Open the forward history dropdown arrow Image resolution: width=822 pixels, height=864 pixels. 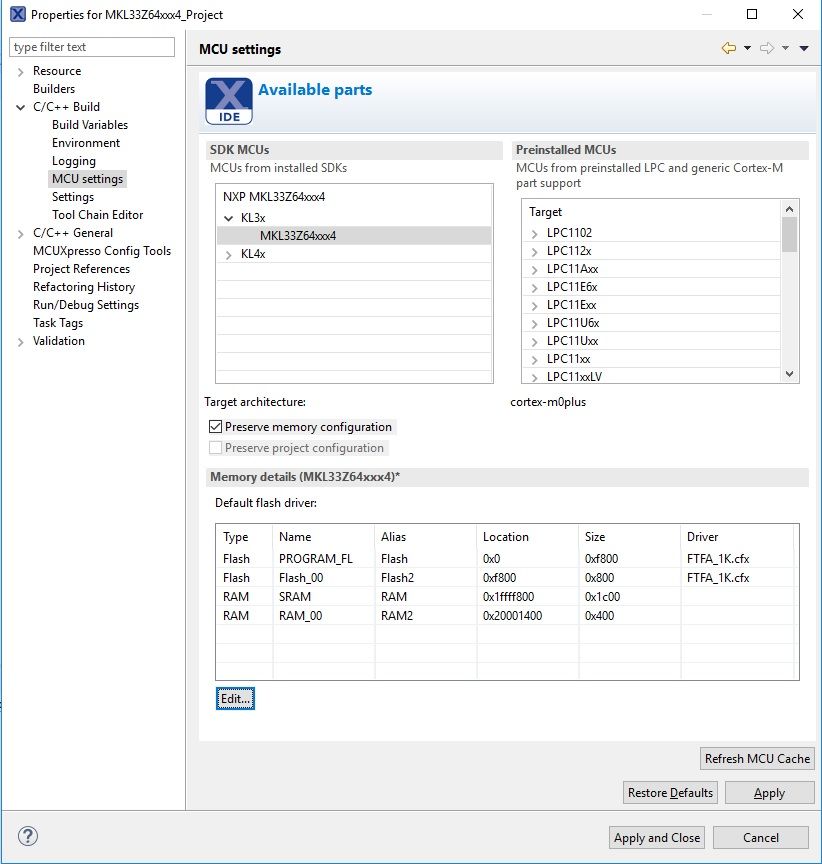tap(786, 48)
